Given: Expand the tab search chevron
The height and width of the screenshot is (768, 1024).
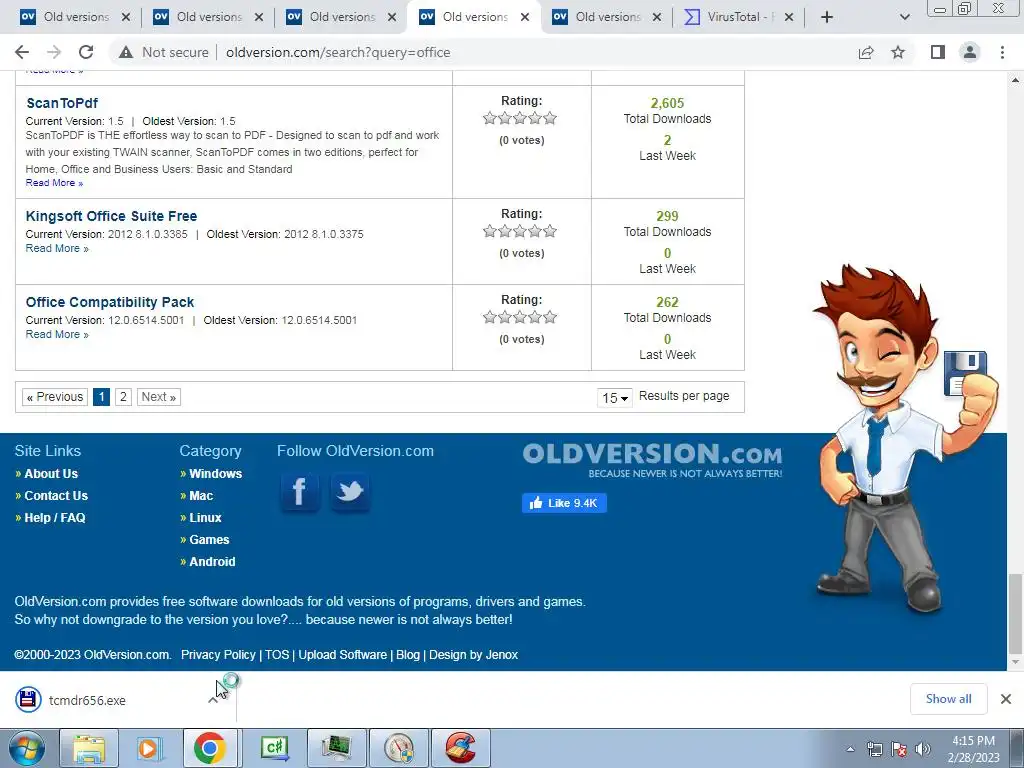Looking at the screenshot, I should click(x=904, y=17).
